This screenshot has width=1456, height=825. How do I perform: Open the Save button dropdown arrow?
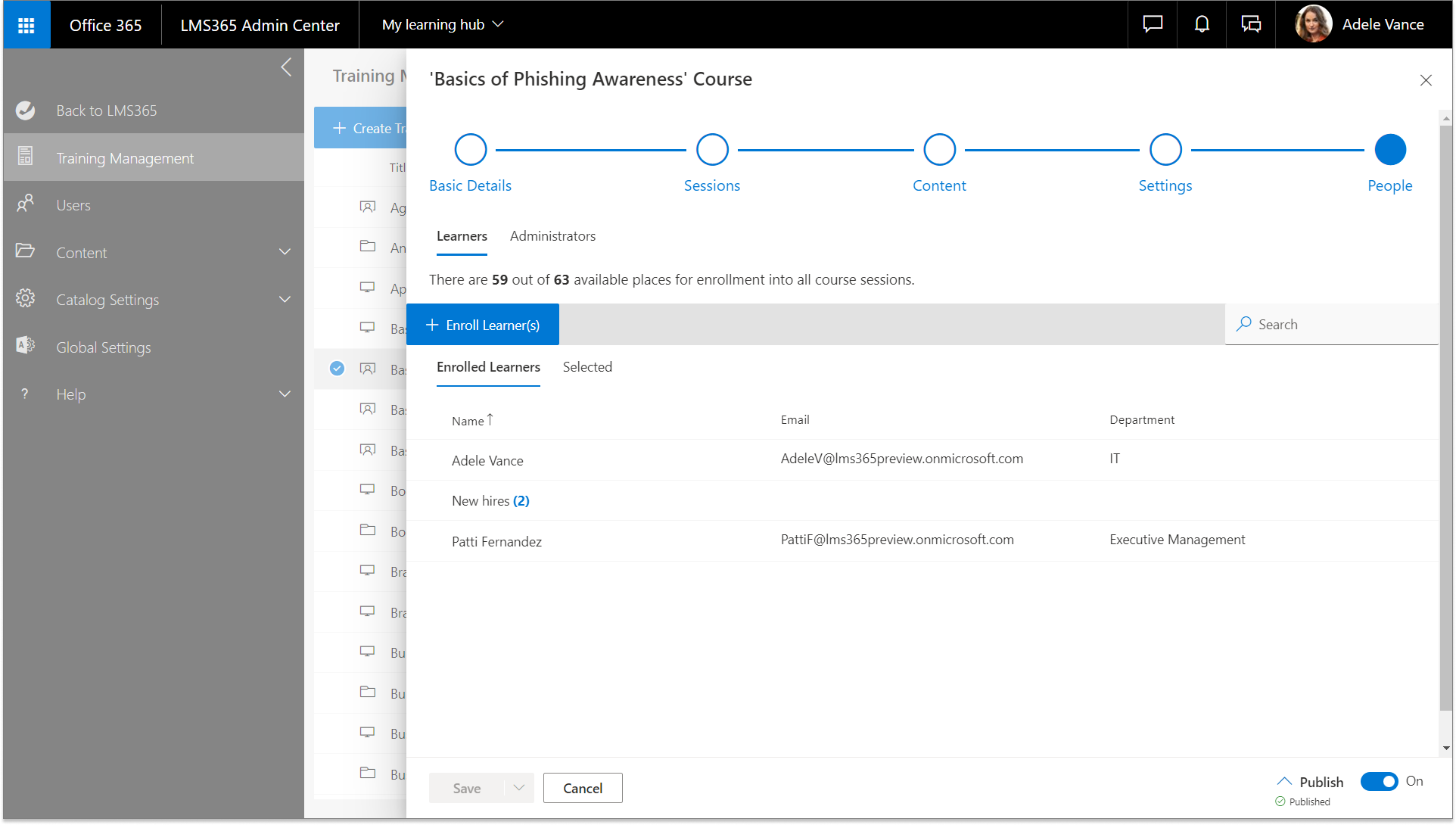pos(519,788)
